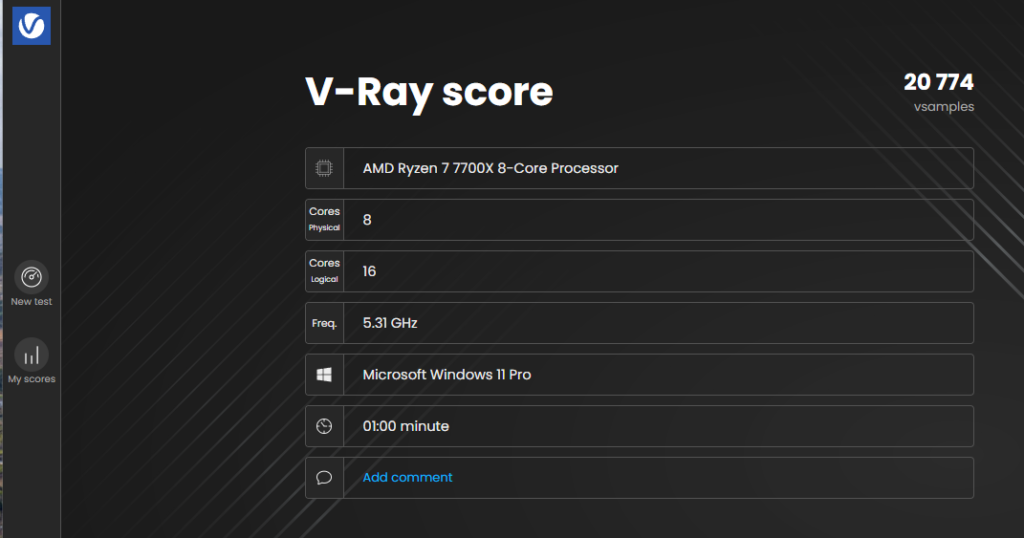Click the CPU chip icon
The image size is (1024, 538).
coord(324,168)
